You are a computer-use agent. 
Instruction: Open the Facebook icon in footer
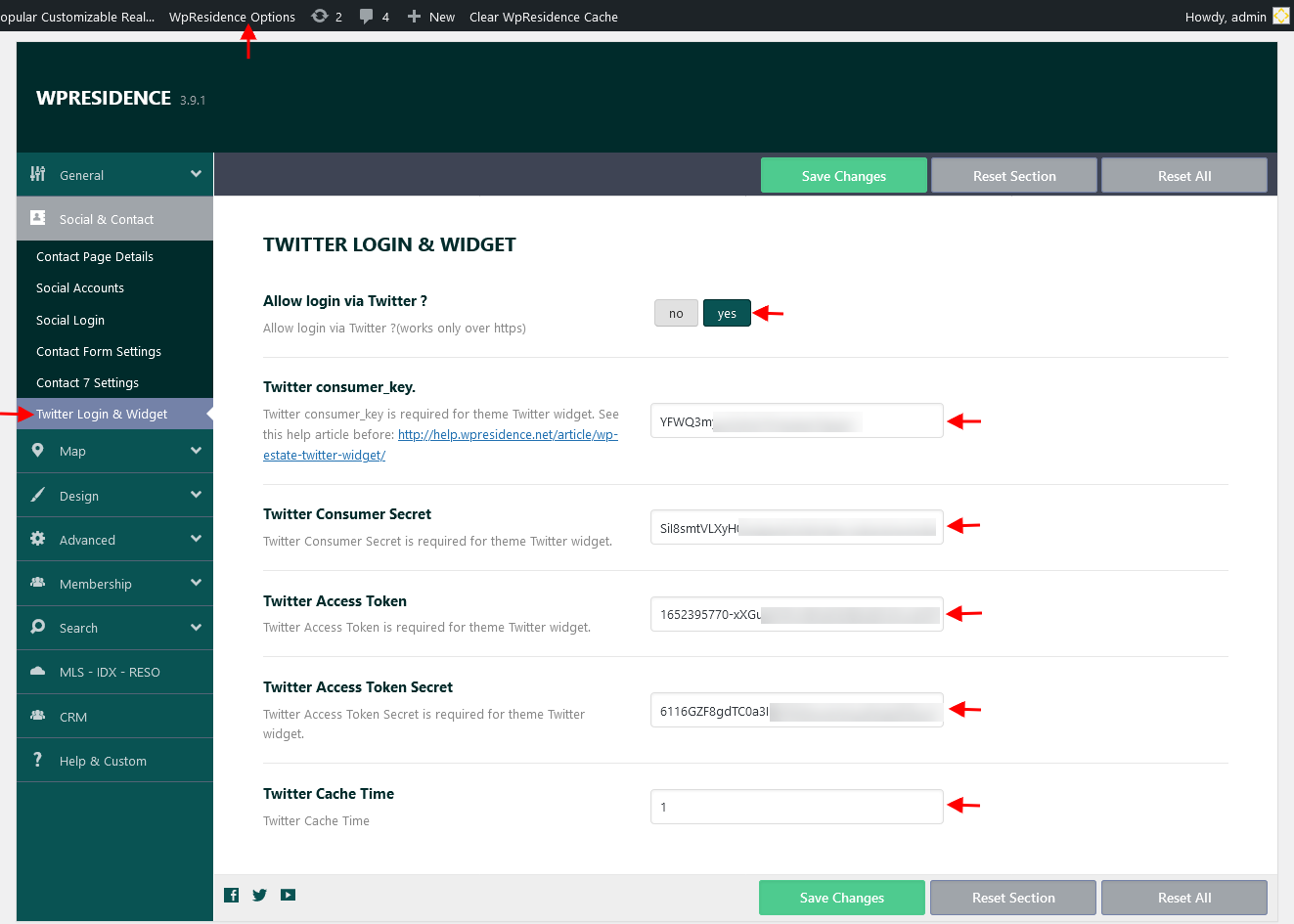(232, 895)
